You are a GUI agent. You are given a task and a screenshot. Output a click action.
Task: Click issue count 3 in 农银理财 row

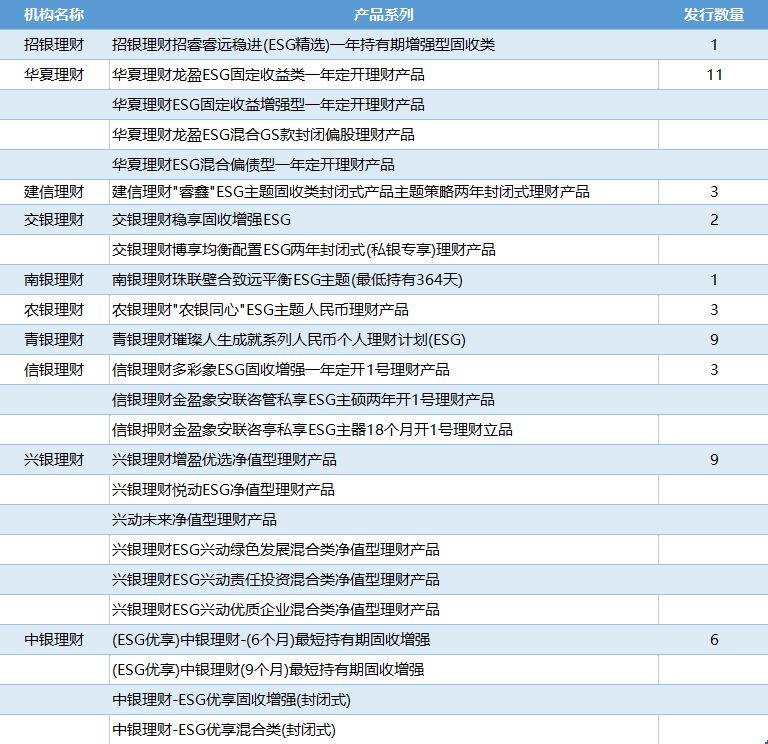coord(714,310)
